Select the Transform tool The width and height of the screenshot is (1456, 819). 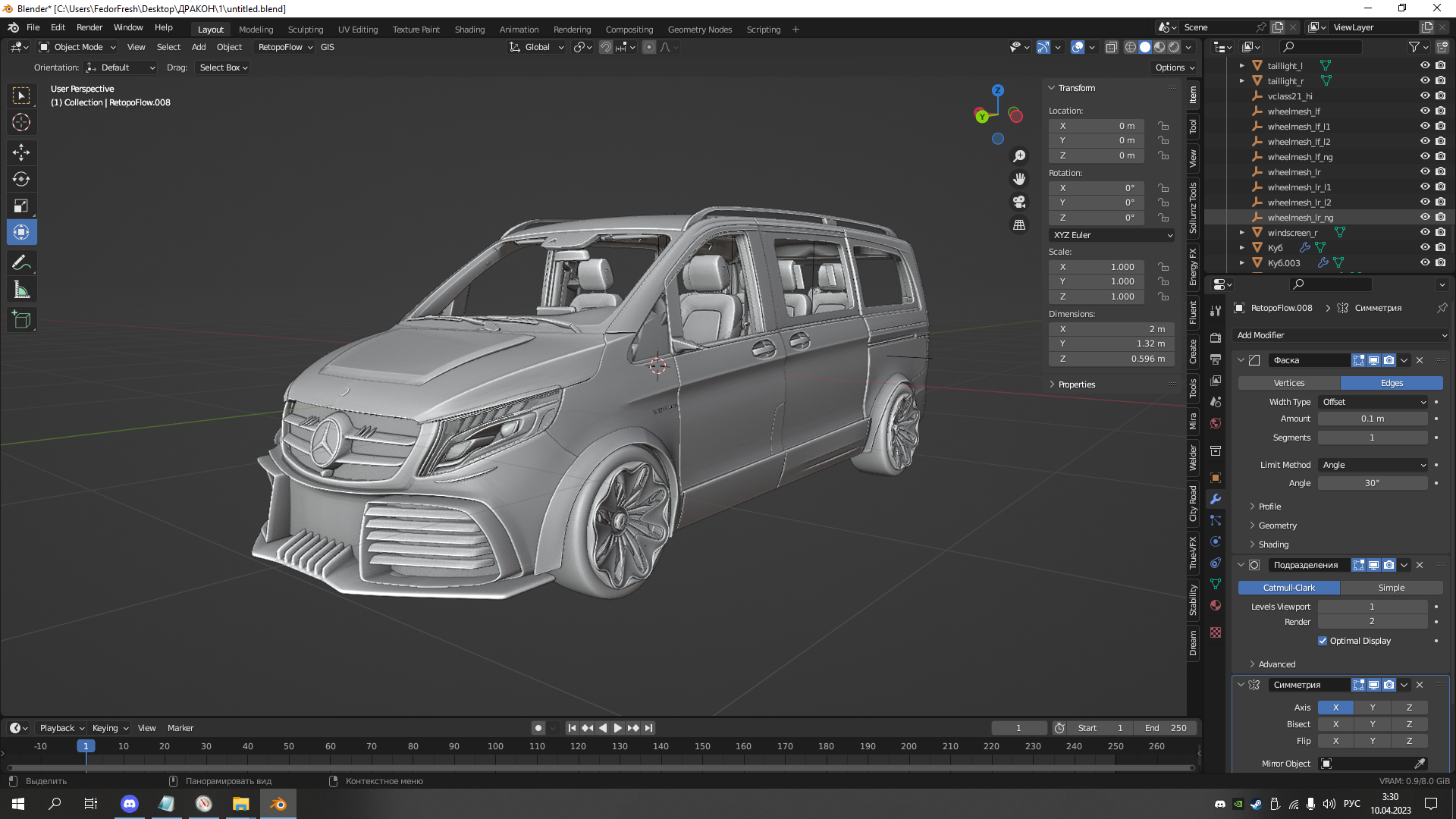coord(21,232)
